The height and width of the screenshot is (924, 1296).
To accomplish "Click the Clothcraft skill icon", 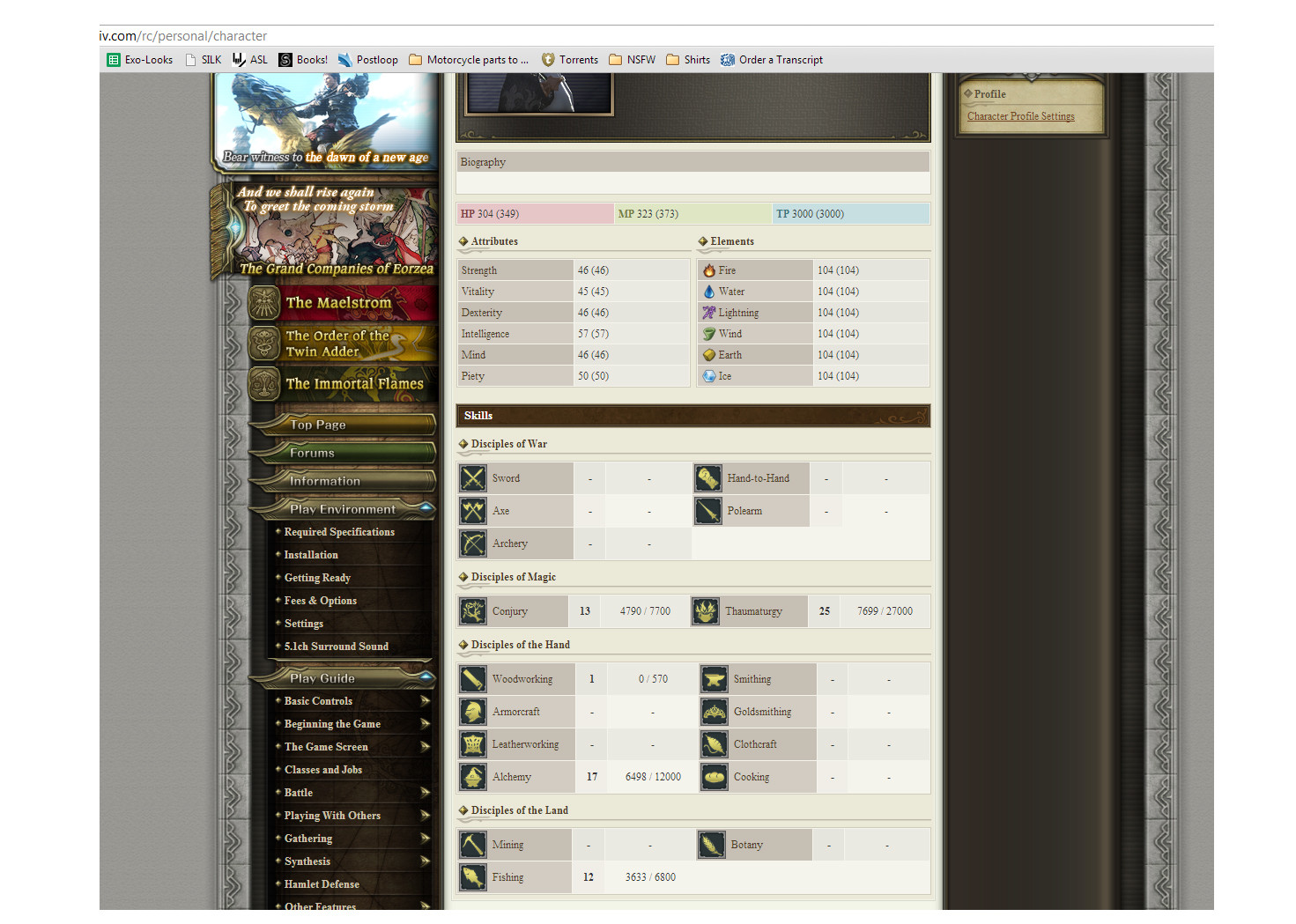I will pos(715,744).
